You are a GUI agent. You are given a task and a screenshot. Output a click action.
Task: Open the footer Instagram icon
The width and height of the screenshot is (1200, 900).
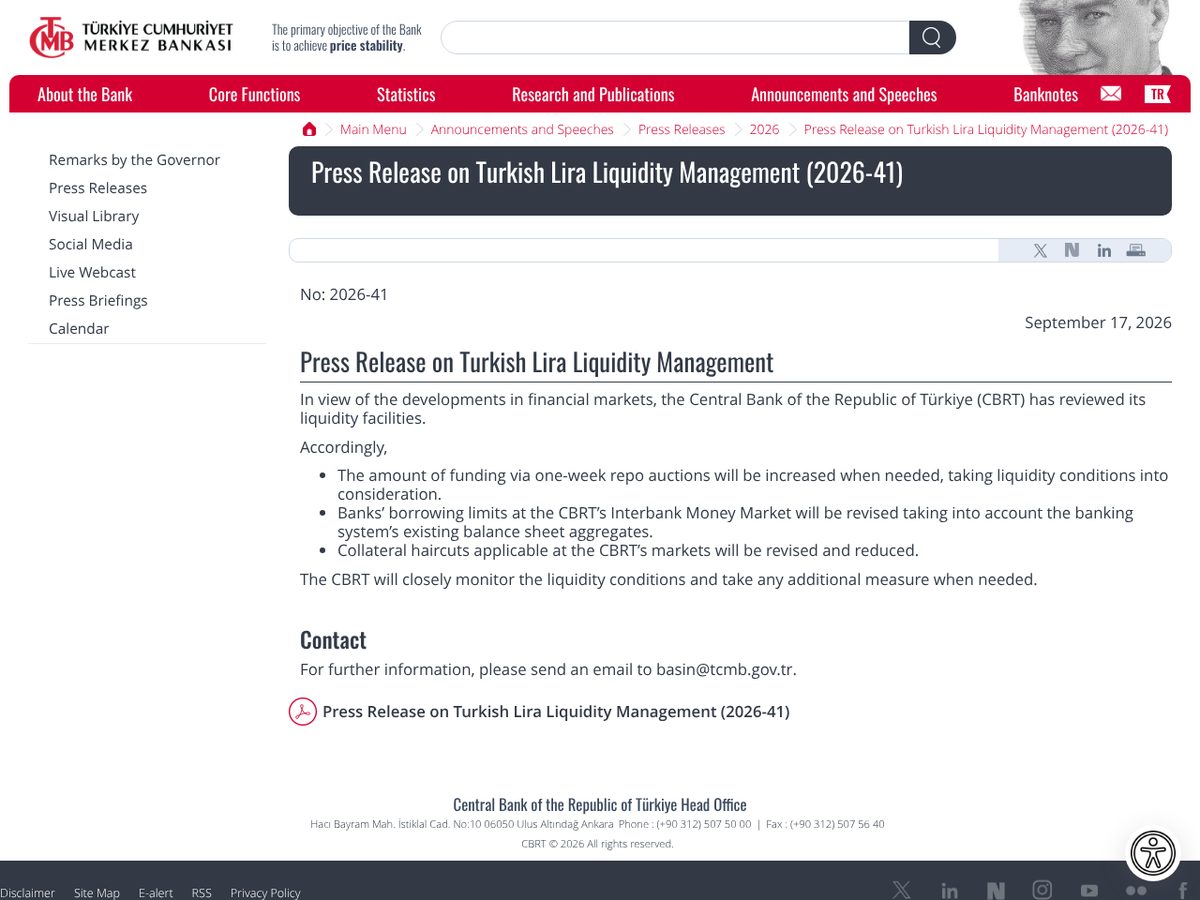coord(1042,890)
